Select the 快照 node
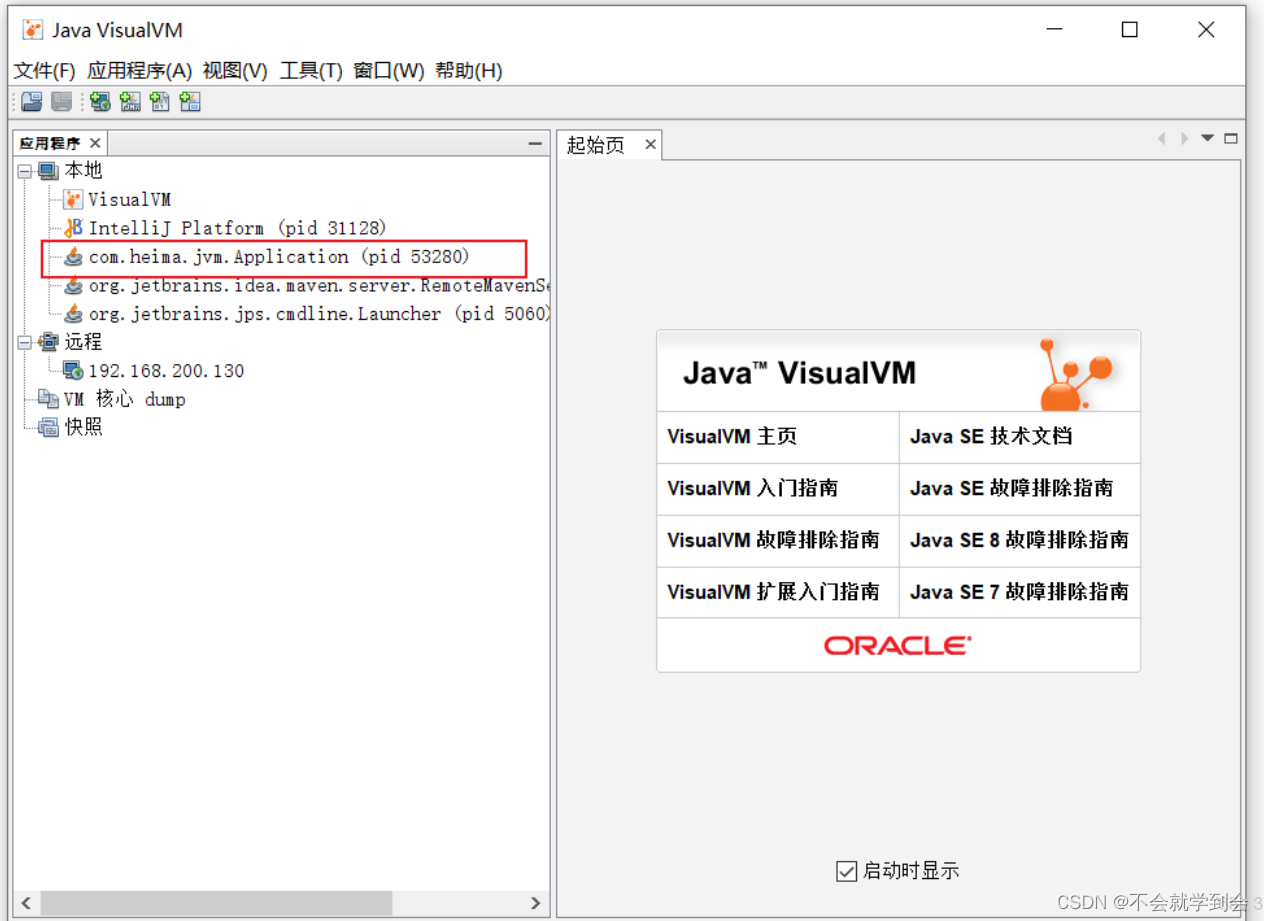This screenshot has height=921, width=1264. pos(83,427)
